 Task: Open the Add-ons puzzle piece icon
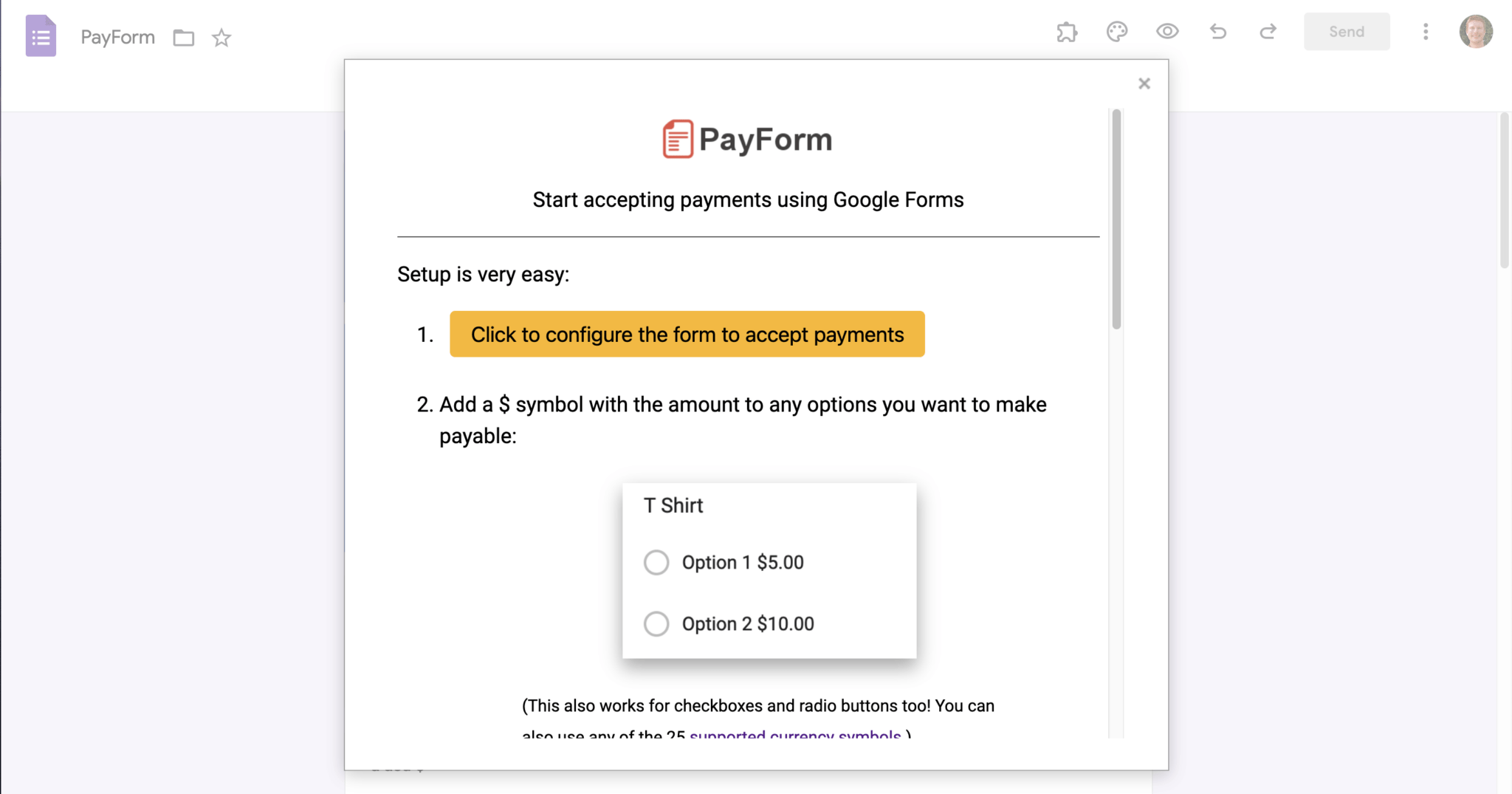[1067, 32]
